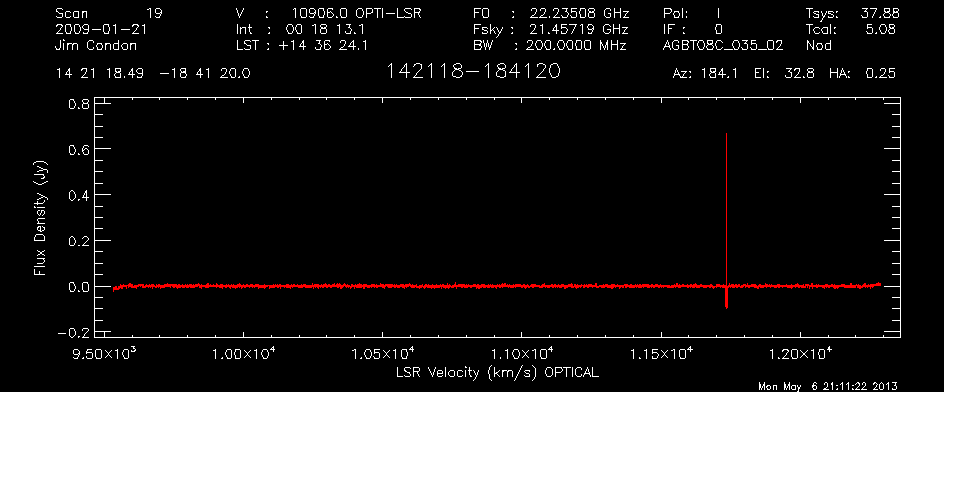Click the F0 value 22.23508 GHz
The height and width of the screenshot is (490, 962).
(x=579, y=13)
